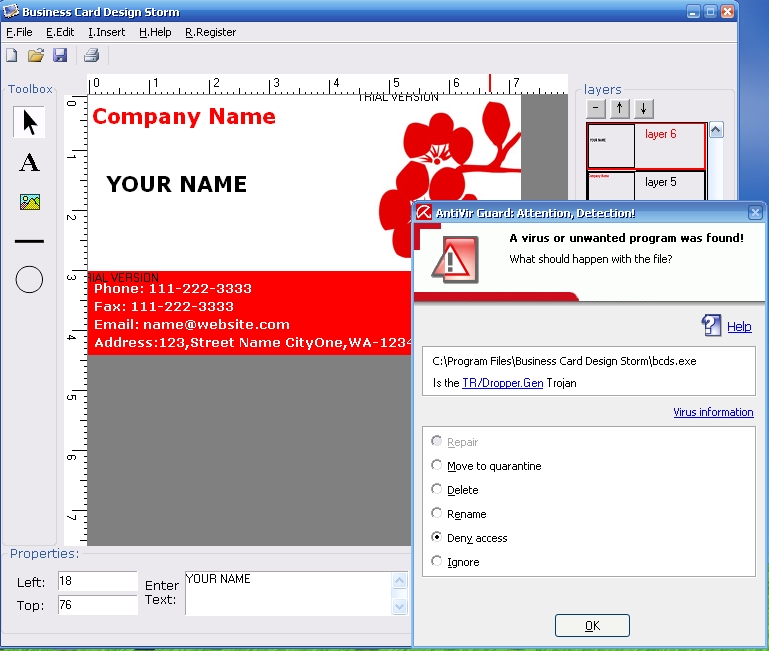The height and width of the screenshot is (651, 769).
Task: Select the layer 5 thumbnail
Action: [611, 186]
